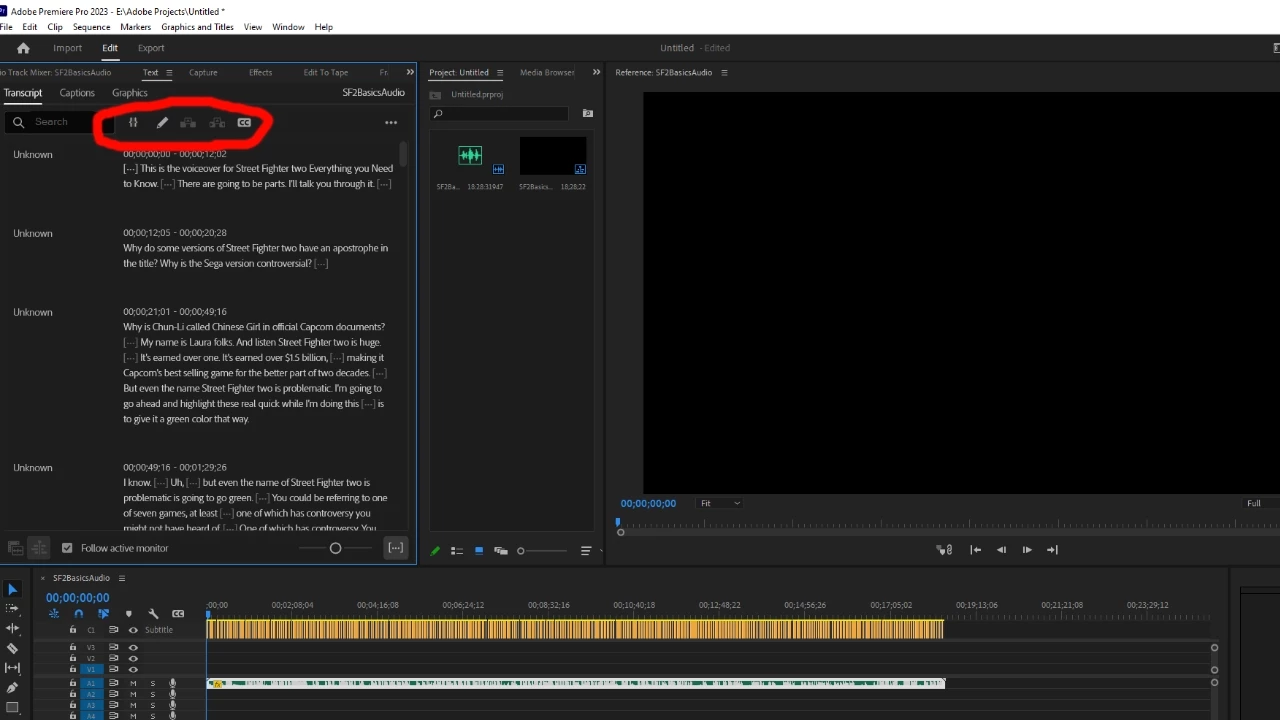The height and width of the screenshot is (720, 1280).
Task: Enable Follow active monitor checkbox
Action: pos(67,548)
